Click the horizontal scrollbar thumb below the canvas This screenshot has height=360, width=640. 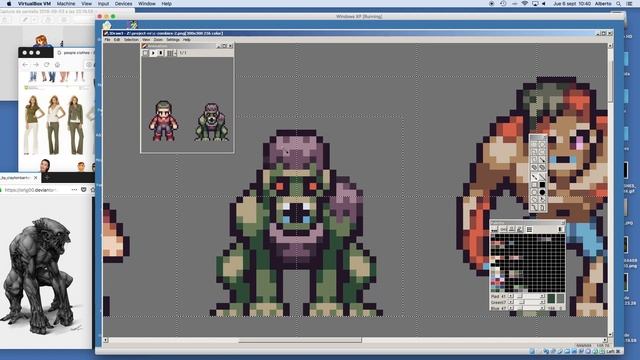pyautogui.click(x=300, y=340)
